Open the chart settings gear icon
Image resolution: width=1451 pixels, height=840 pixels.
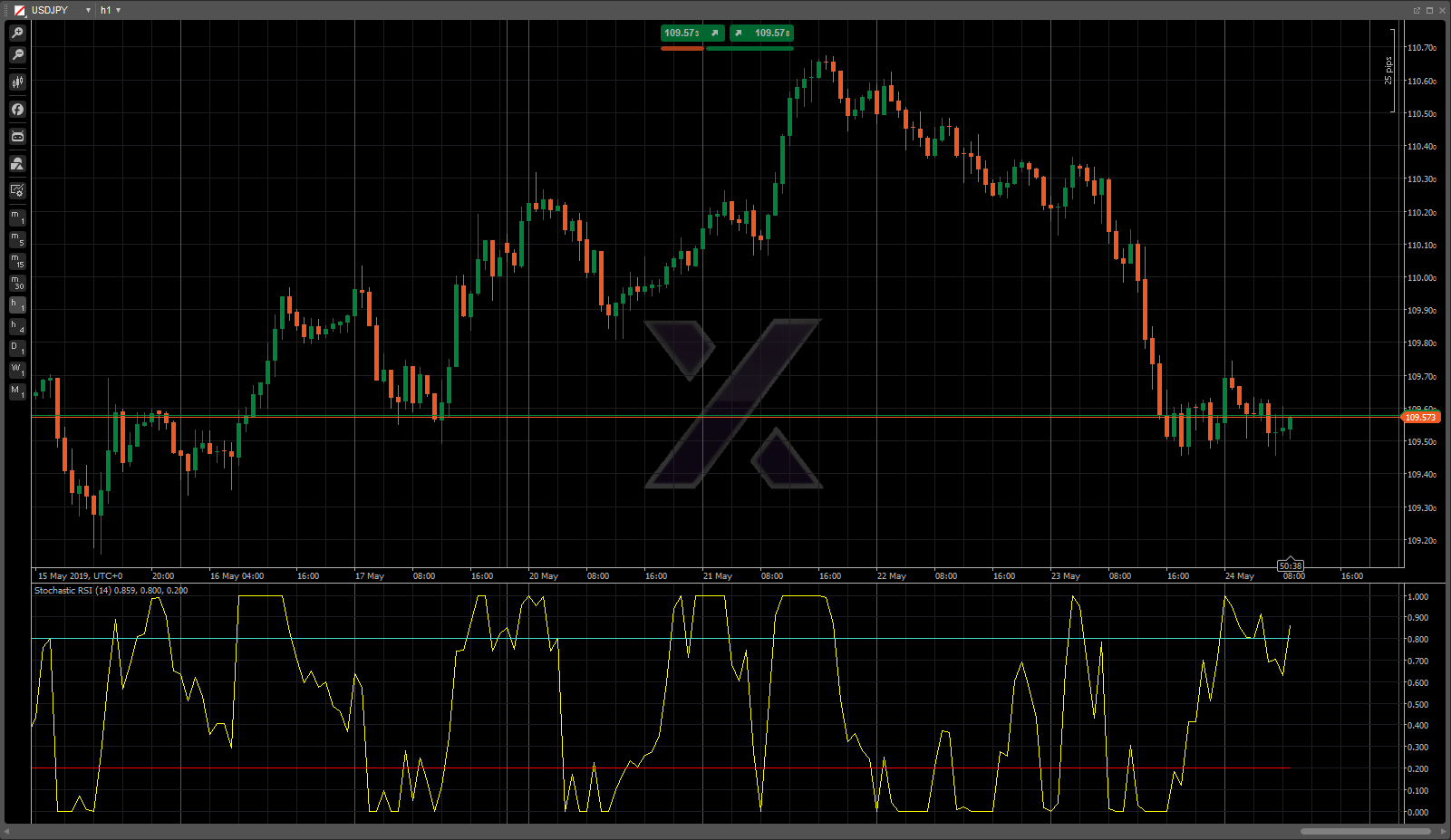[x=17, y=190]
